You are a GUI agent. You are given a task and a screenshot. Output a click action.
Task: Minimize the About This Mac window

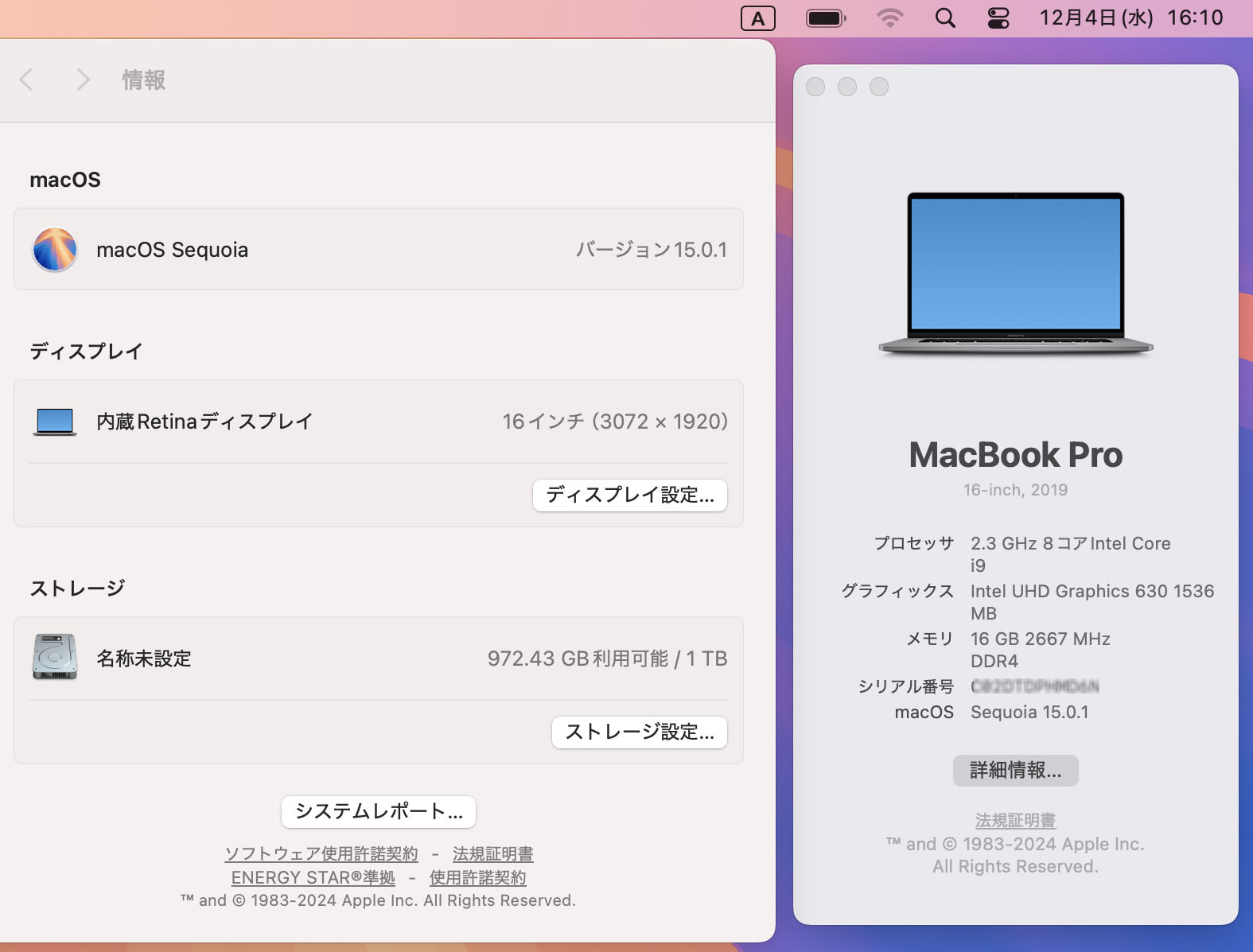(847, 87)
